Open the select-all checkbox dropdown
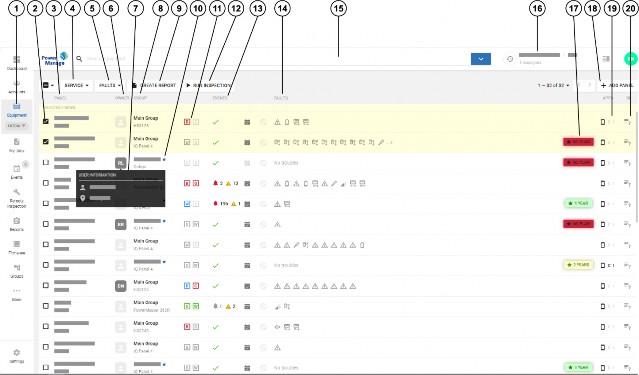The height and width of the screenshot is (375, 639). click(x=48, y=85)
